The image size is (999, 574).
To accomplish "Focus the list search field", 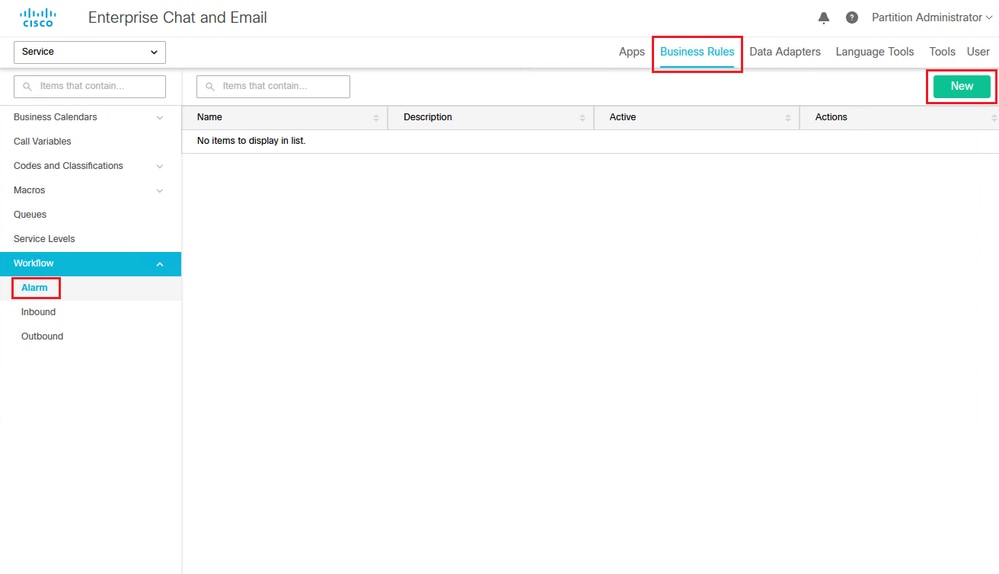I will [273, 86].
